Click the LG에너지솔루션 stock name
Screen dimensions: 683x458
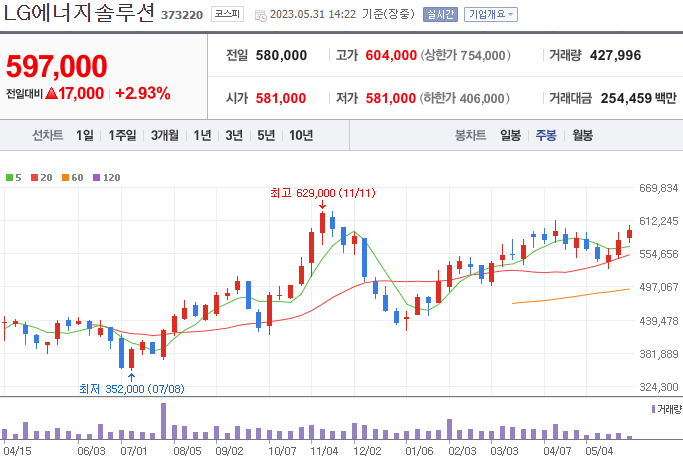[x=79, y=13]
